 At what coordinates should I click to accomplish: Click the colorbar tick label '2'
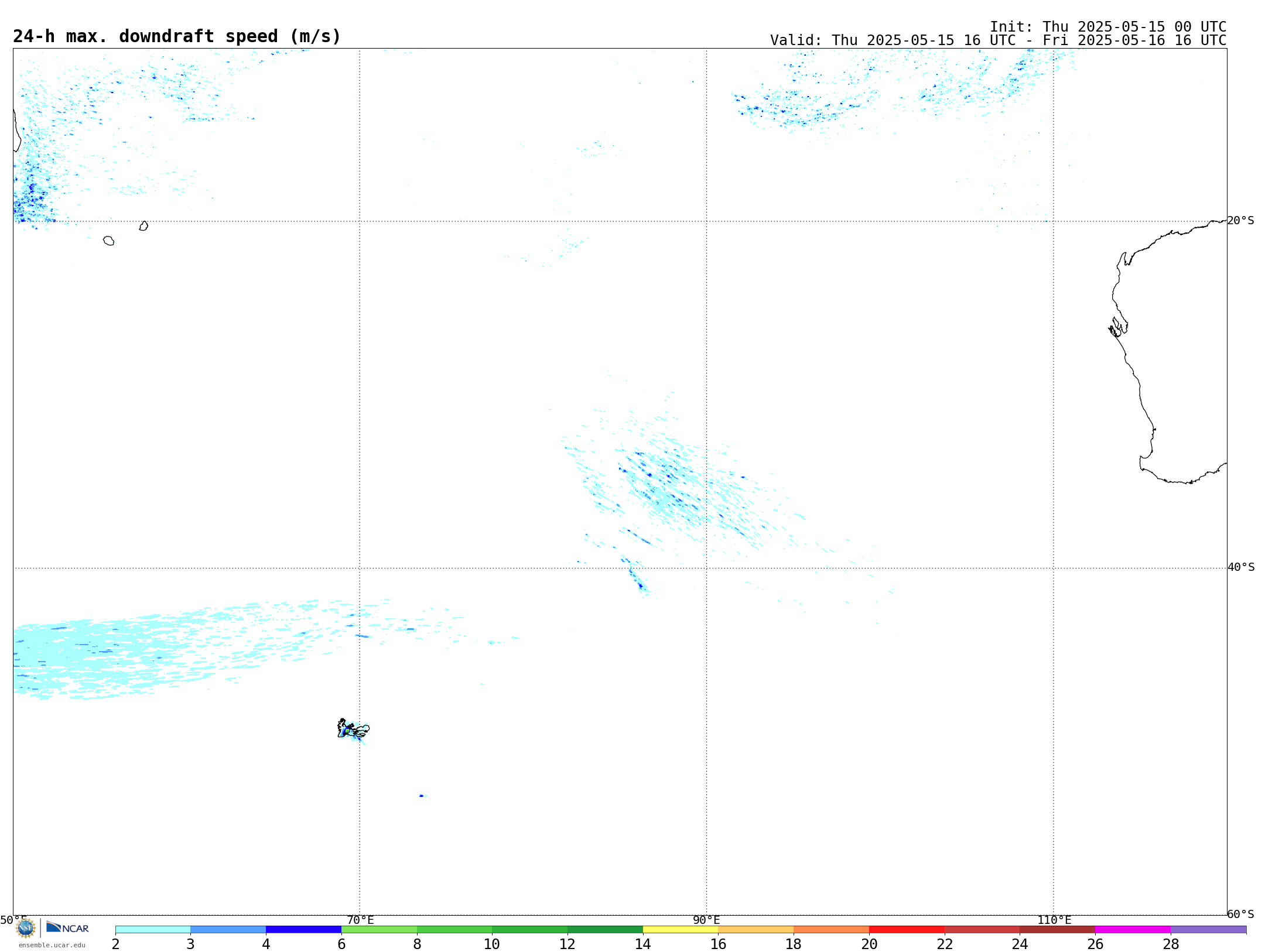pyautogui.click(x=115, y=944)
